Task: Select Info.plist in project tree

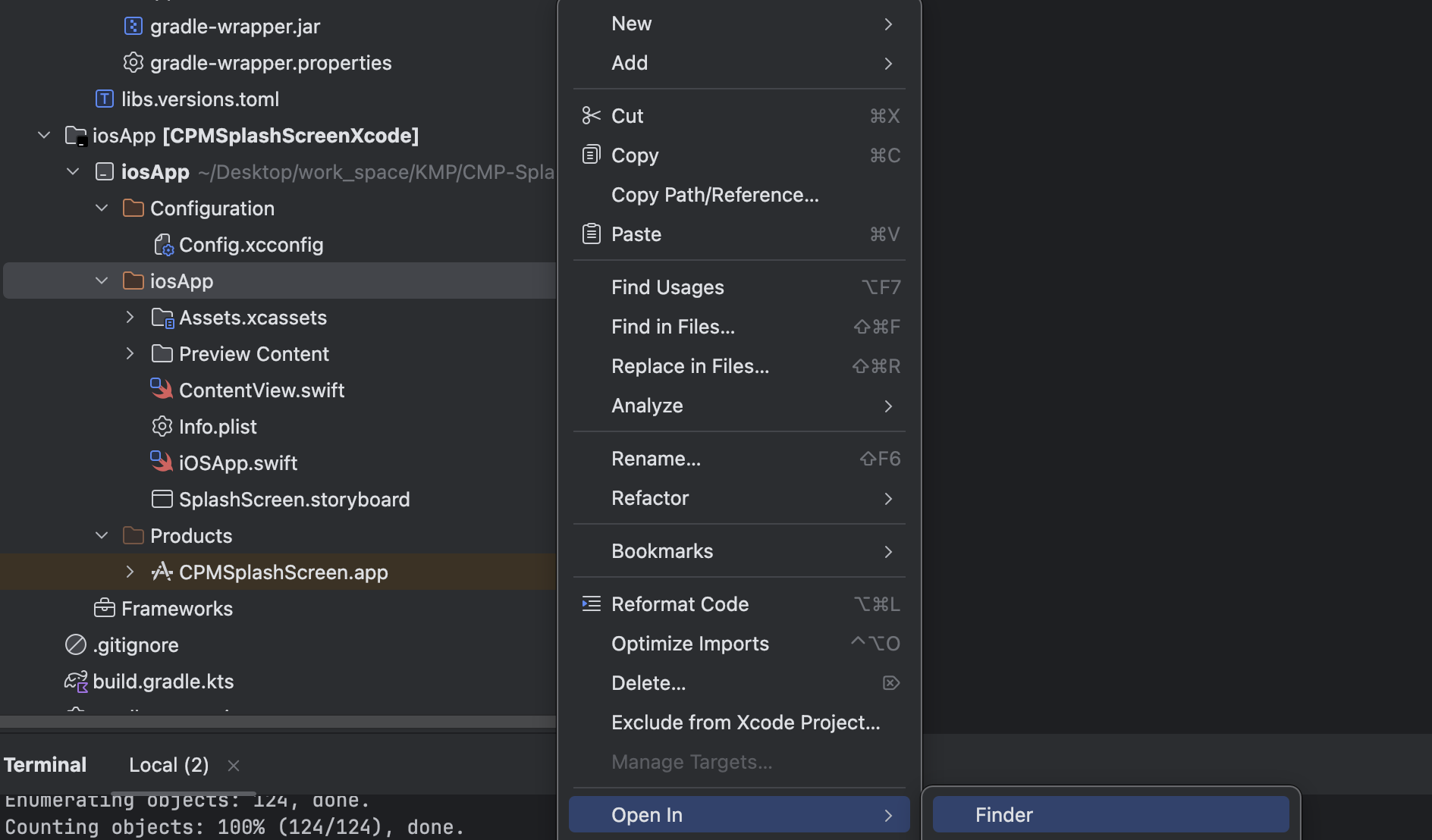Action: point(218,426)
